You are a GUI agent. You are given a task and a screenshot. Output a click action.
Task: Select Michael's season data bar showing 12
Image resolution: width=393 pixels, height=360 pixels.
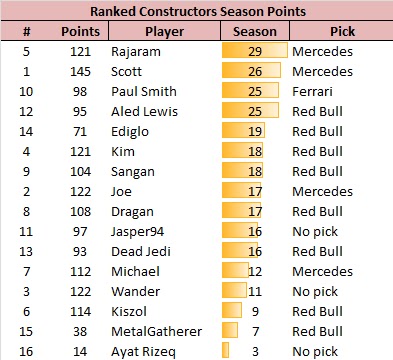point(235,270)
